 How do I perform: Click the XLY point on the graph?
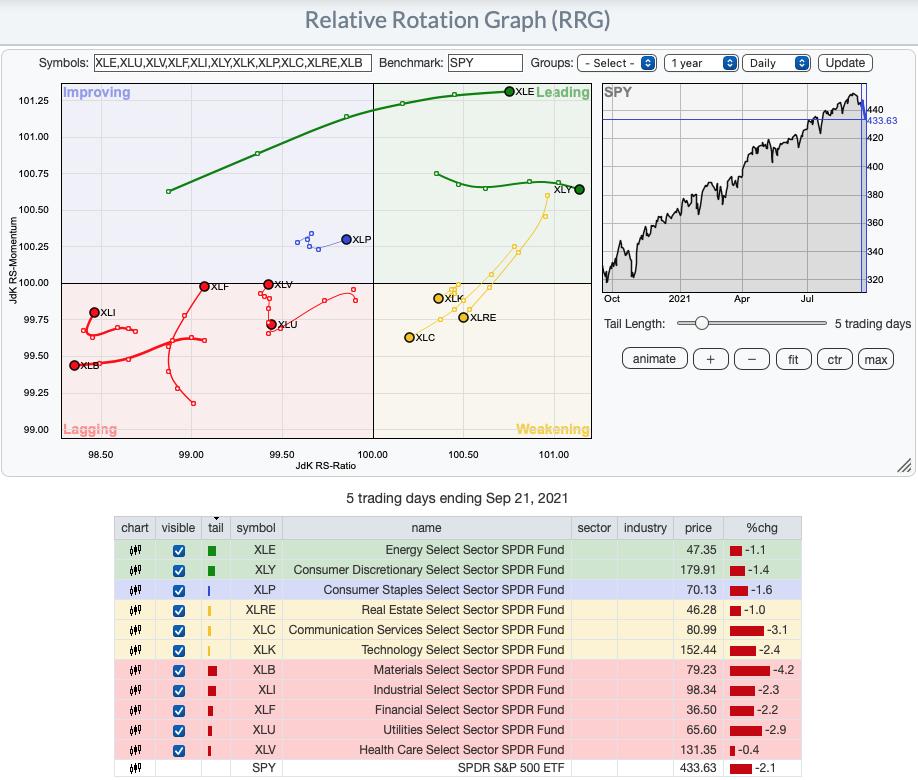click(579, 189)
